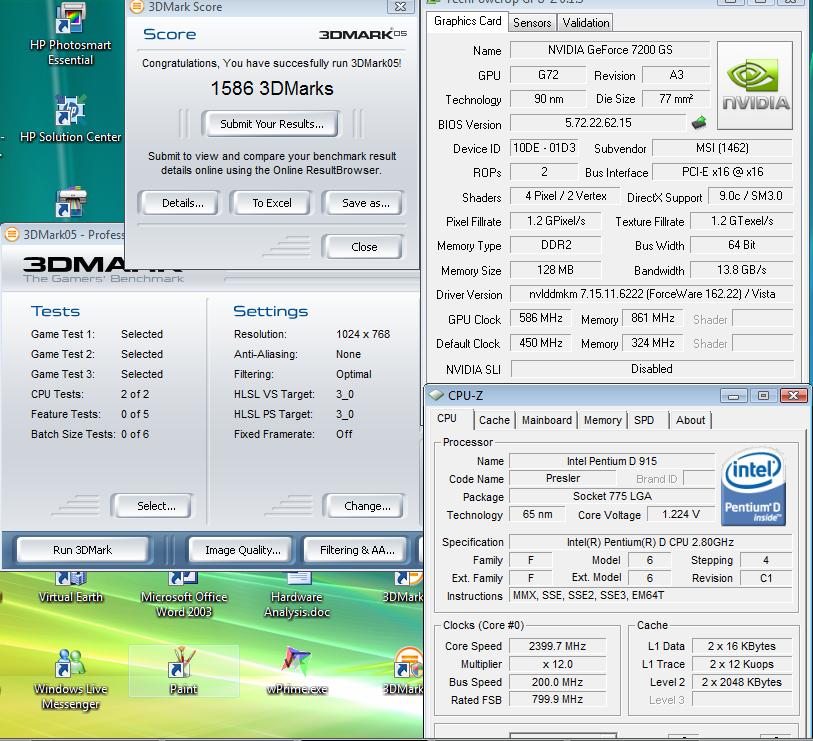Switch to Graphics Card tab in GPU-Z
Image resolution: width=813 pixels, height=741 pixels.
(467, 21)
